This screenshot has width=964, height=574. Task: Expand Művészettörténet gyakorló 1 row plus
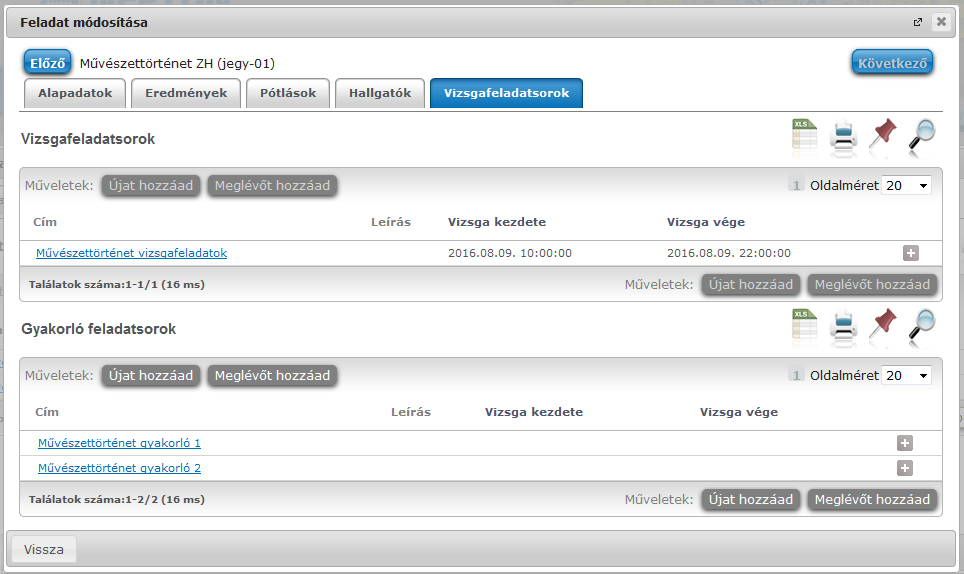[904, 443]
